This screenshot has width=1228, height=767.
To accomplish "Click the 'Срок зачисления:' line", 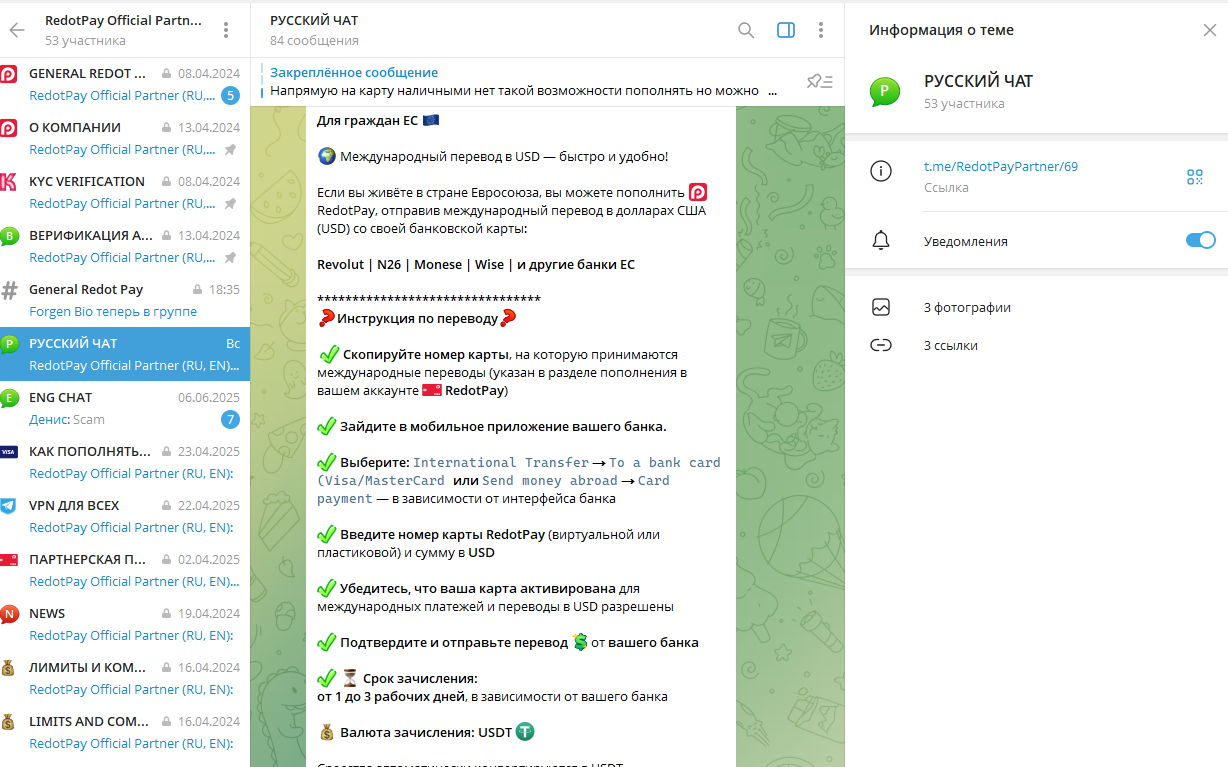I will [420, 678].
